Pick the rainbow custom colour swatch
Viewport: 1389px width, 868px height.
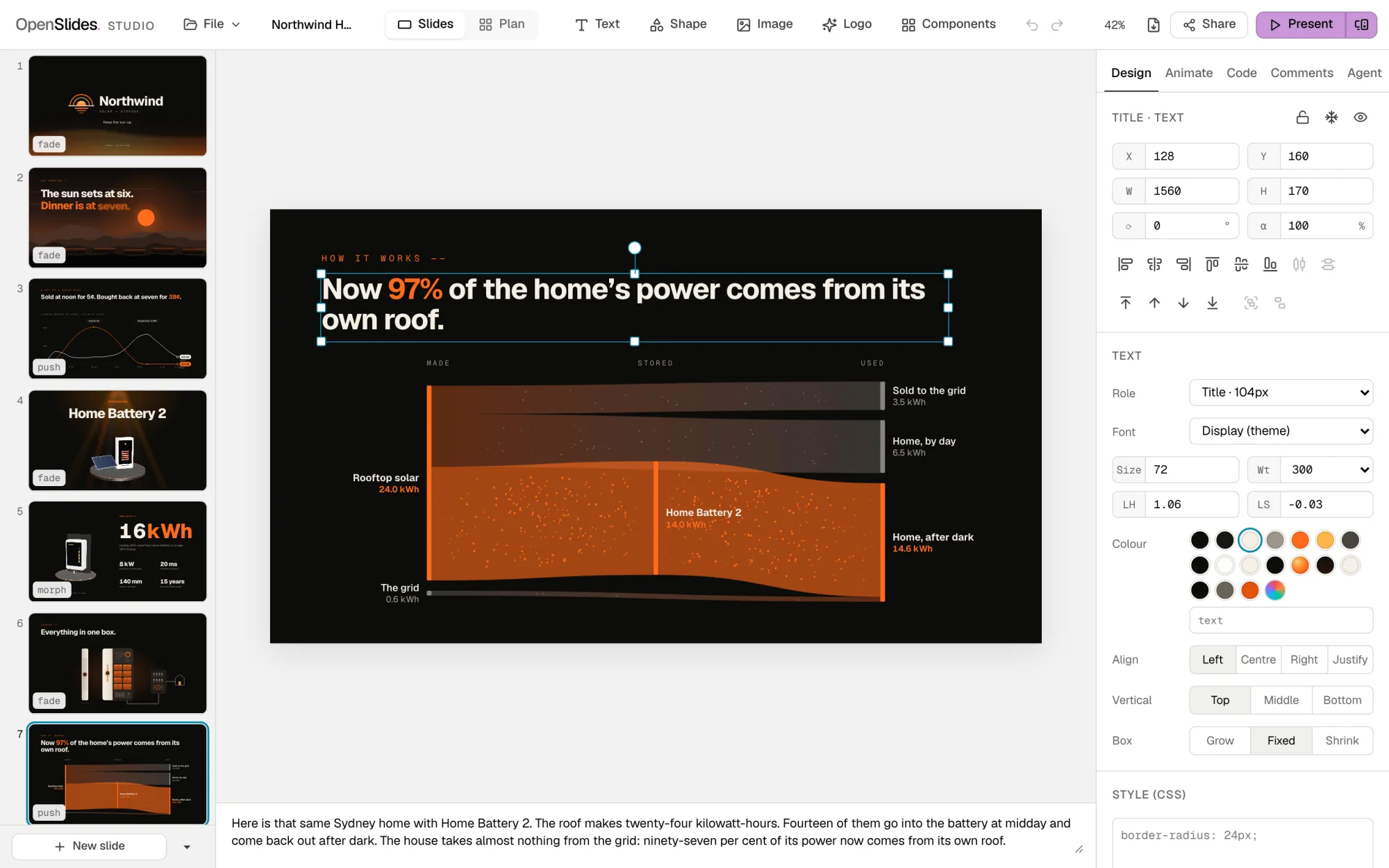coord(1274,590)
